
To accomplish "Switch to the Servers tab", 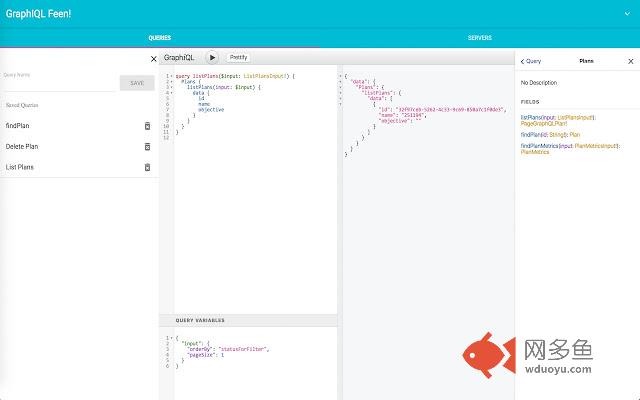I will 480,38.
